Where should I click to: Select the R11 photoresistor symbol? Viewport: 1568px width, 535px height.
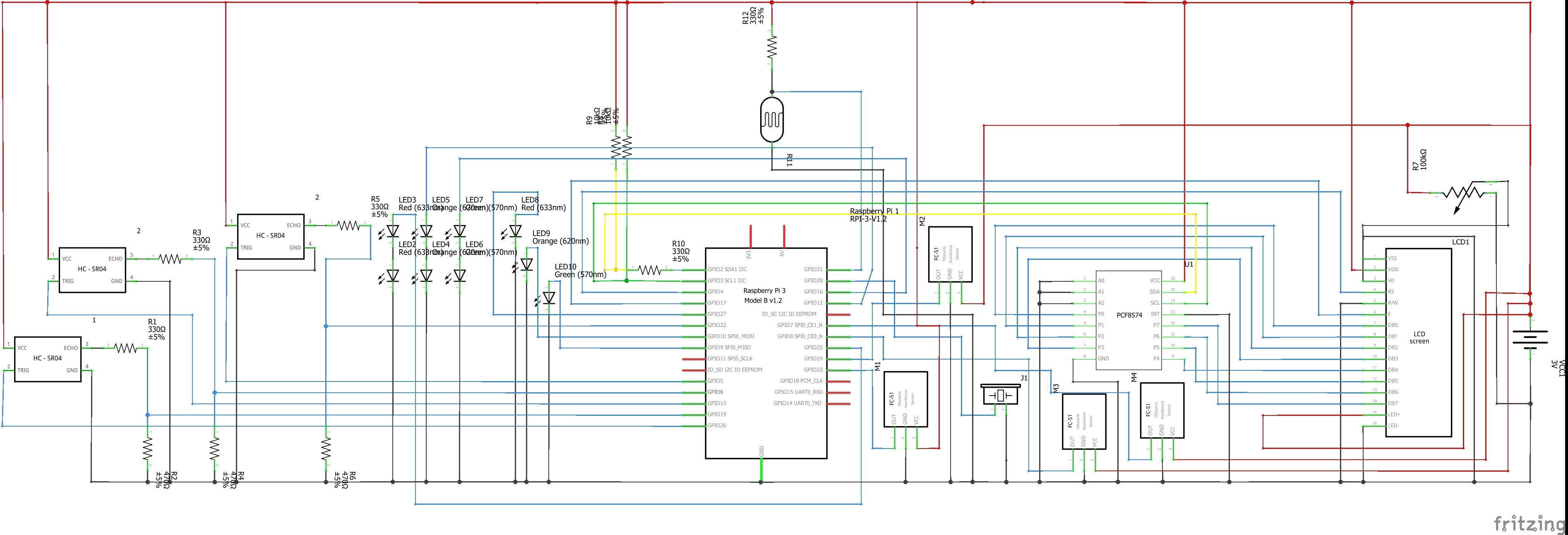tap(772, 119)
